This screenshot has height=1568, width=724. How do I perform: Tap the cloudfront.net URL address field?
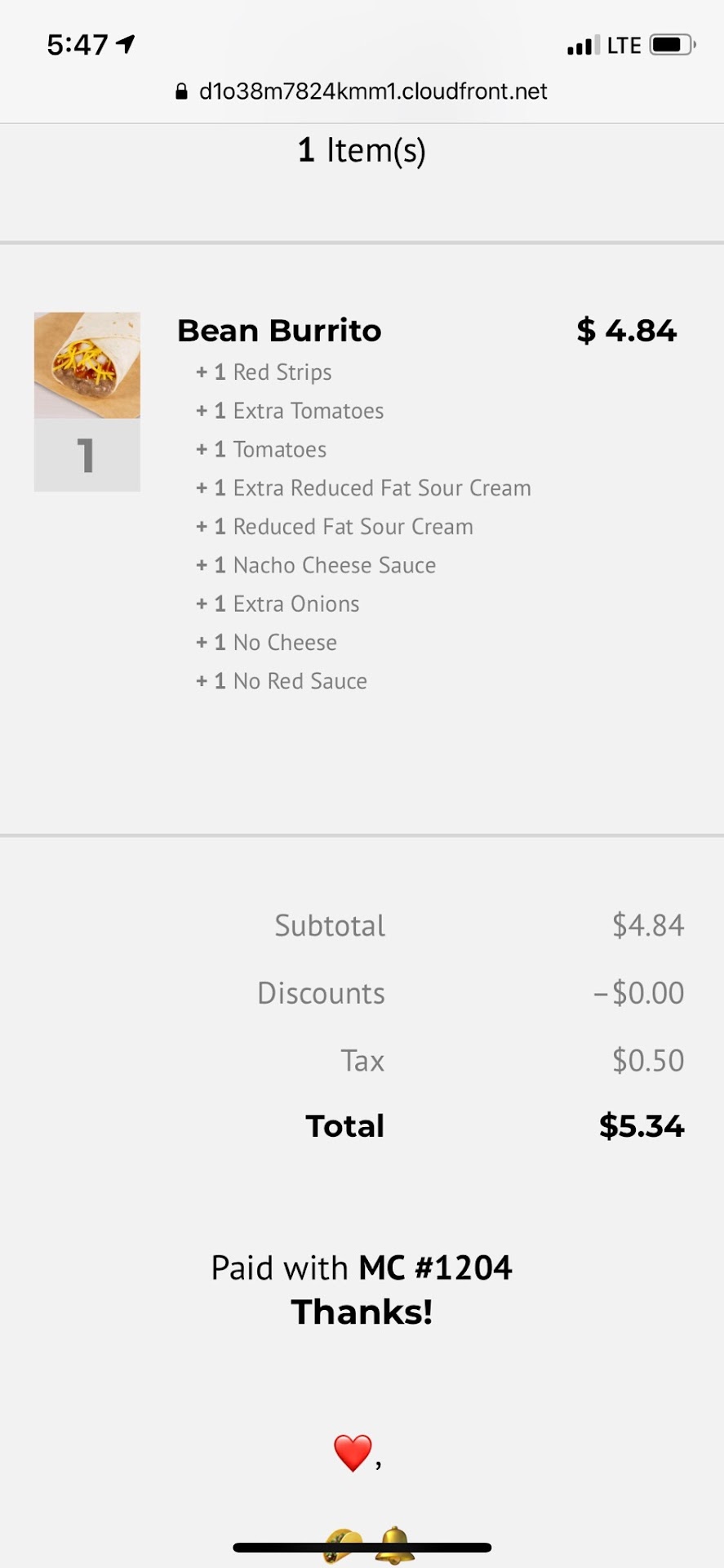click(372, 91)
